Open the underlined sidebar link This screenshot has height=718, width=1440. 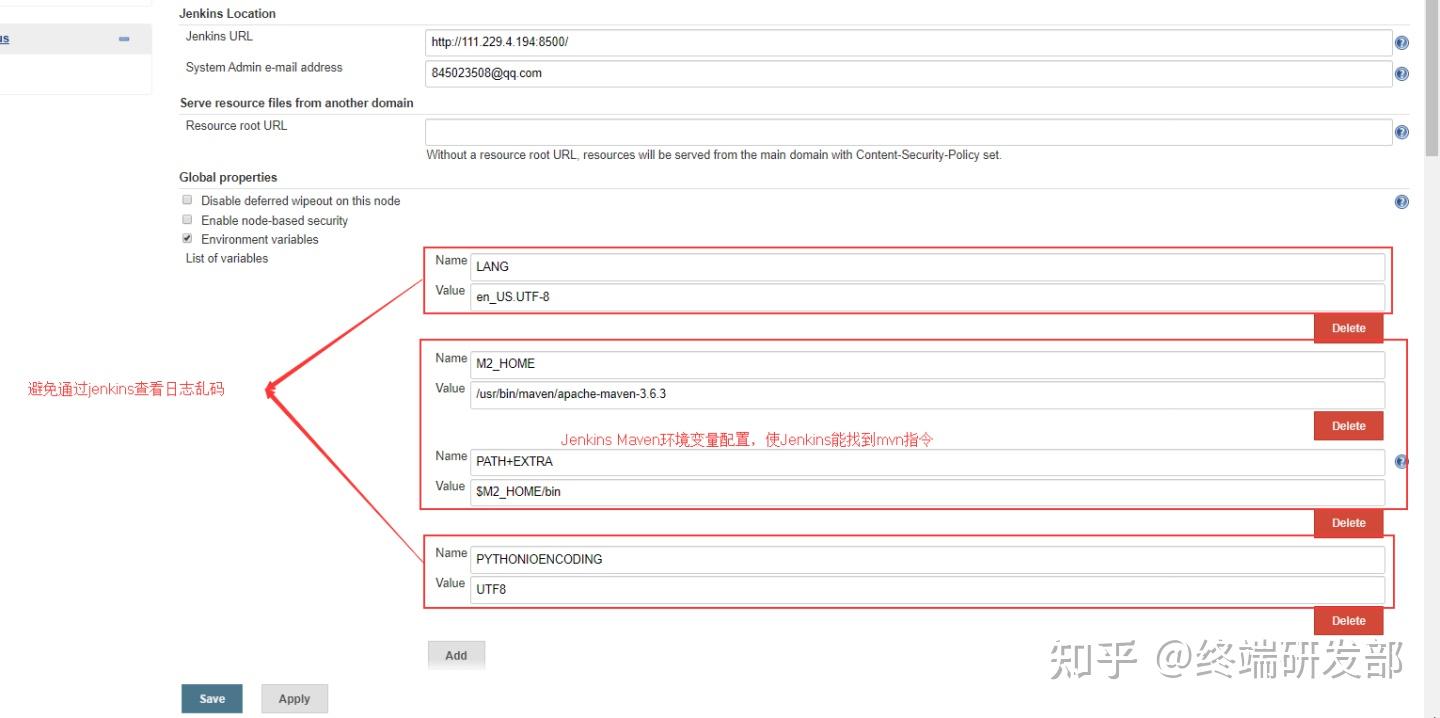click(x=5, y=38)
